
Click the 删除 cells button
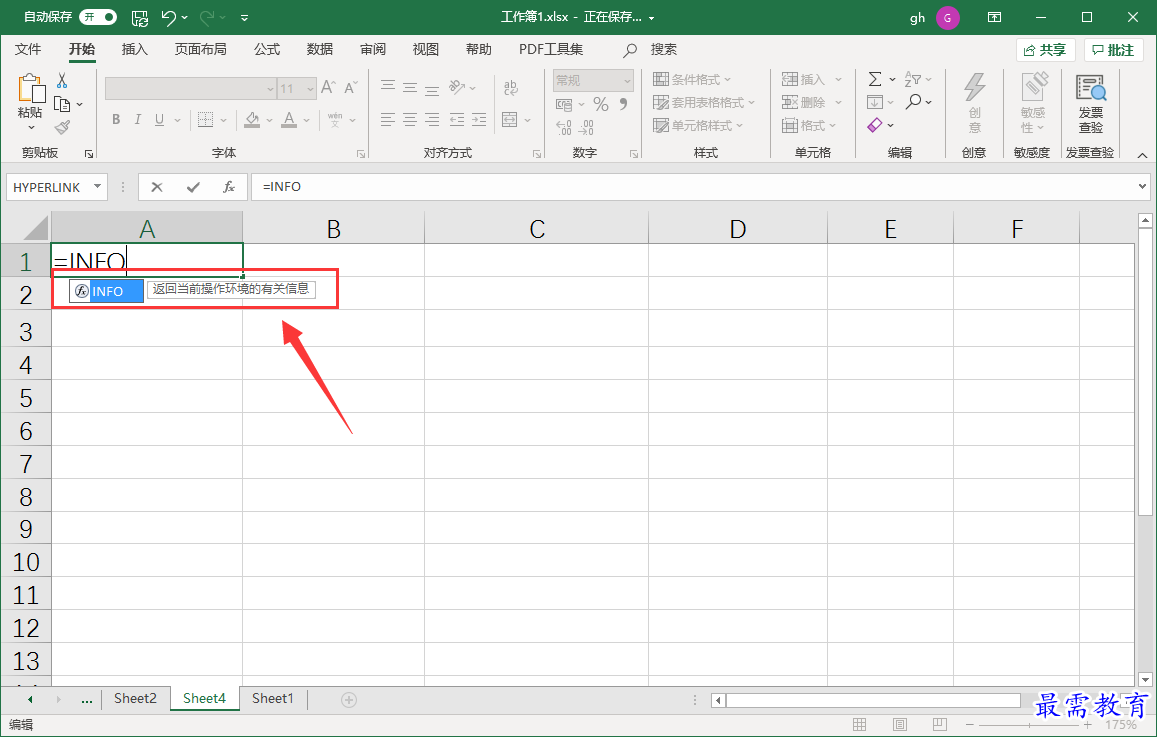click(803, 103)
